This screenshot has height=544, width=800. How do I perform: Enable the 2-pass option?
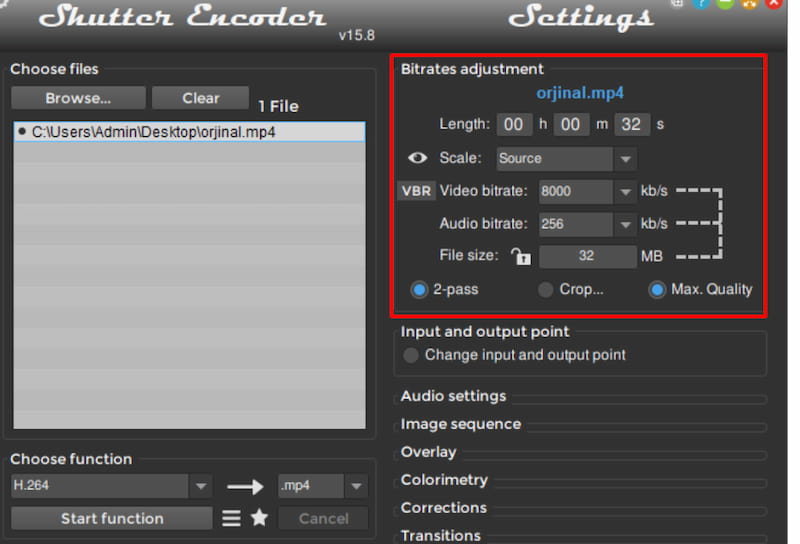click(x=419, y=290)
